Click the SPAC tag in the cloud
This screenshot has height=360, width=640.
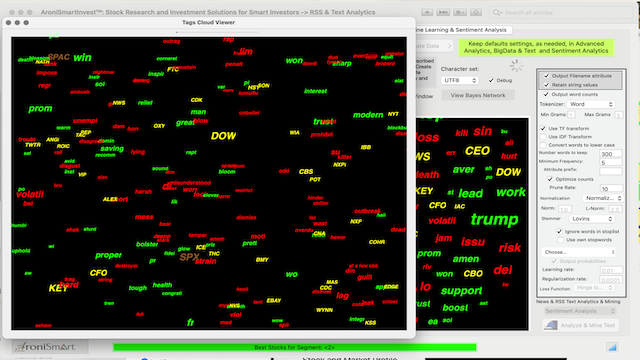point(59,57)
